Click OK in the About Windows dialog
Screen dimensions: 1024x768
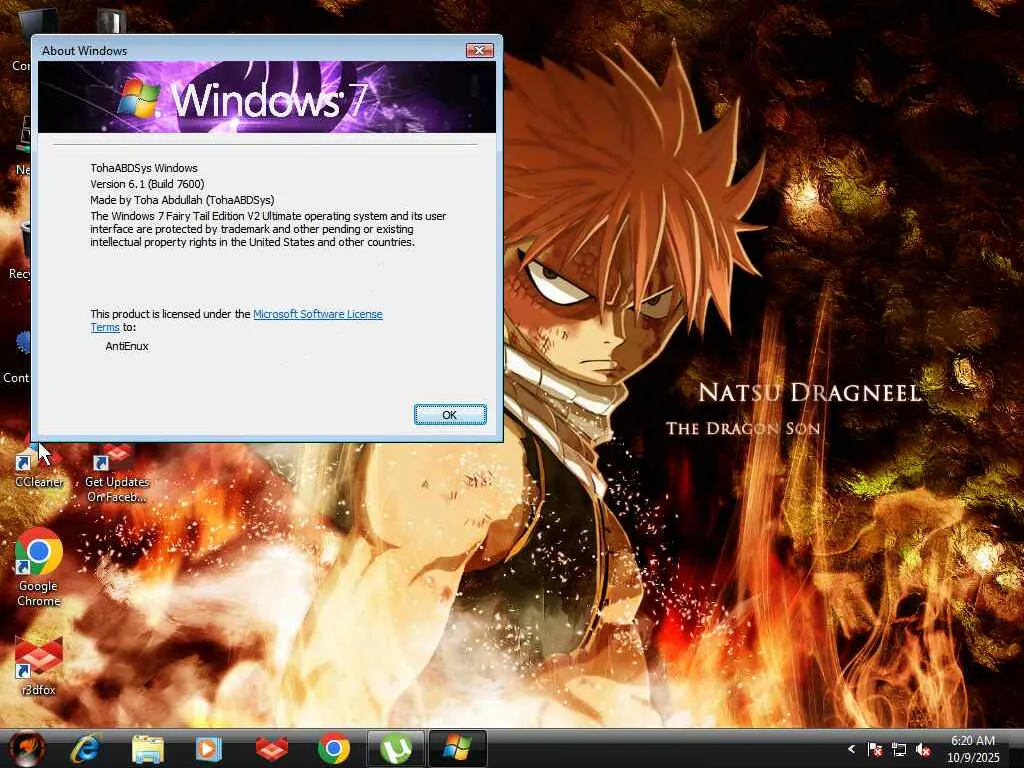pyautogui.click(x=450, y=415)
